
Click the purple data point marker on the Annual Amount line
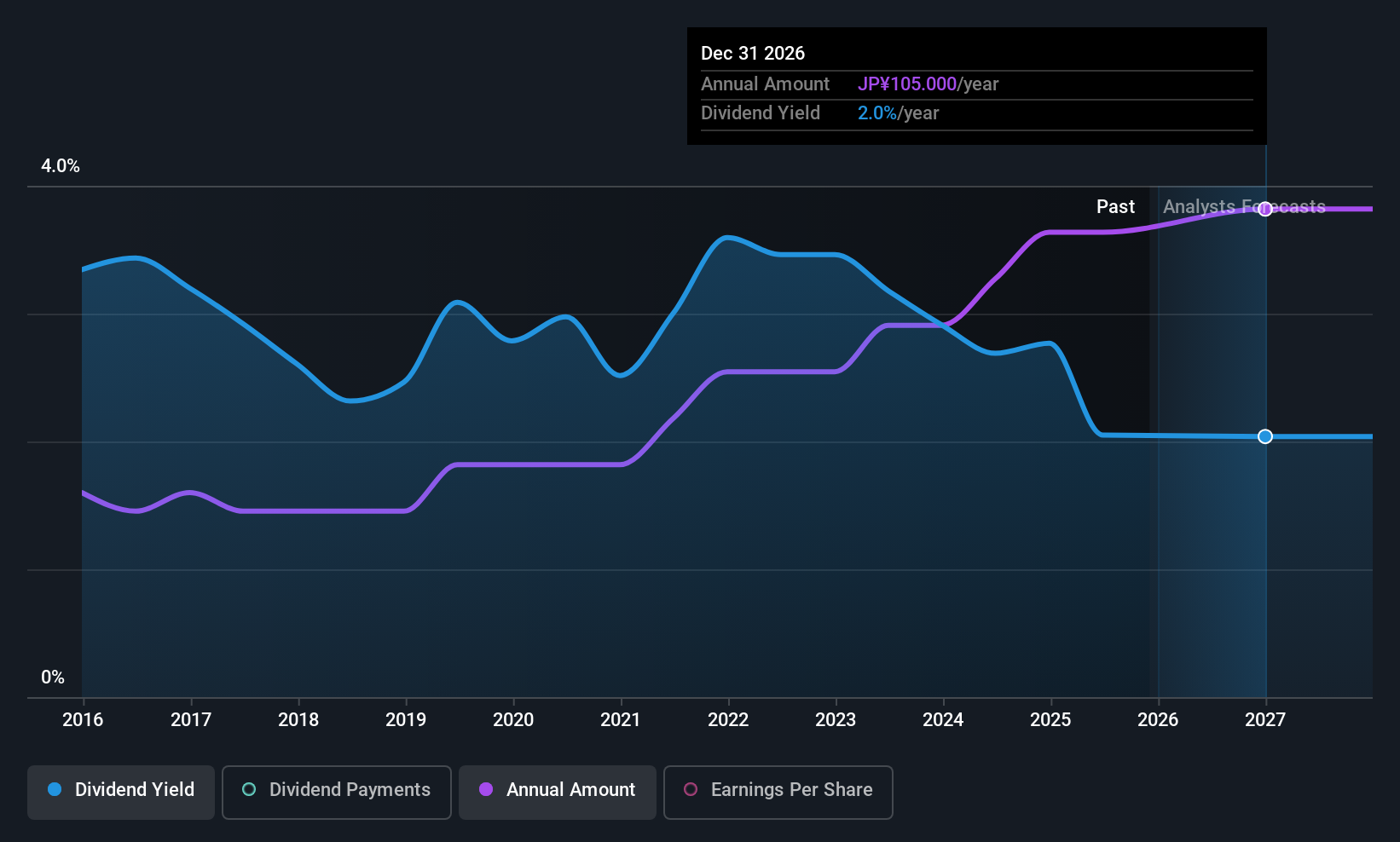[x=1265, y=209]
